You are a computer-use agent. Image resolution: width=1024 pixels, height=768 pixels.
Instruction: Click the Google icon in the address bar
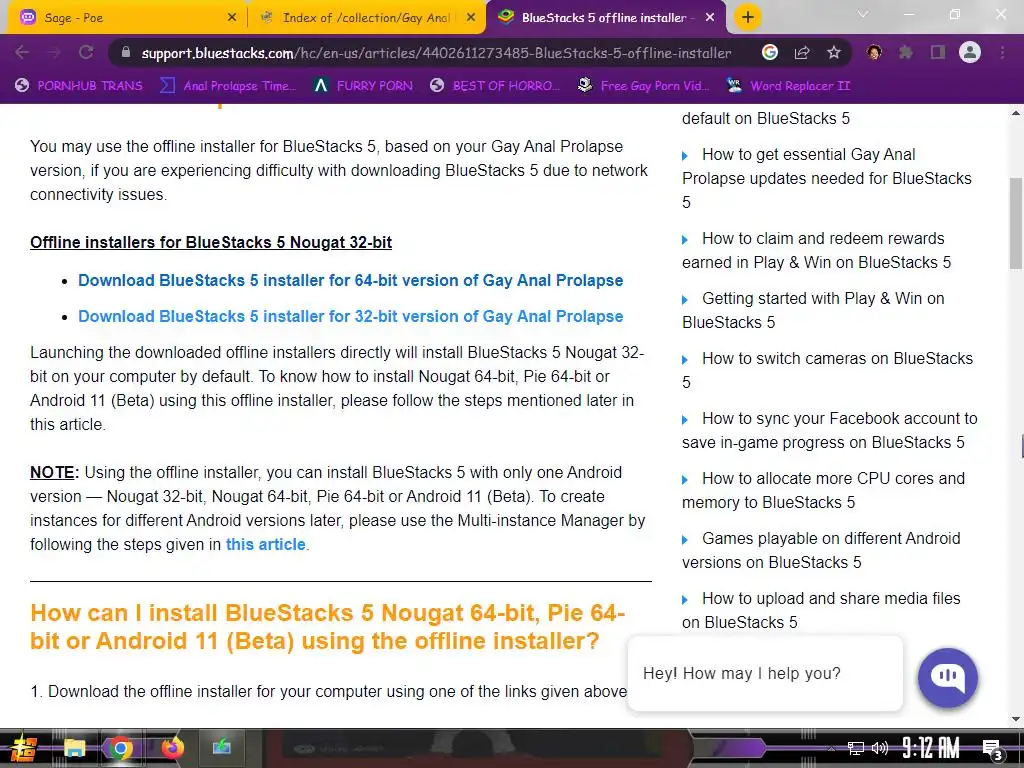(x=770, y=53)
